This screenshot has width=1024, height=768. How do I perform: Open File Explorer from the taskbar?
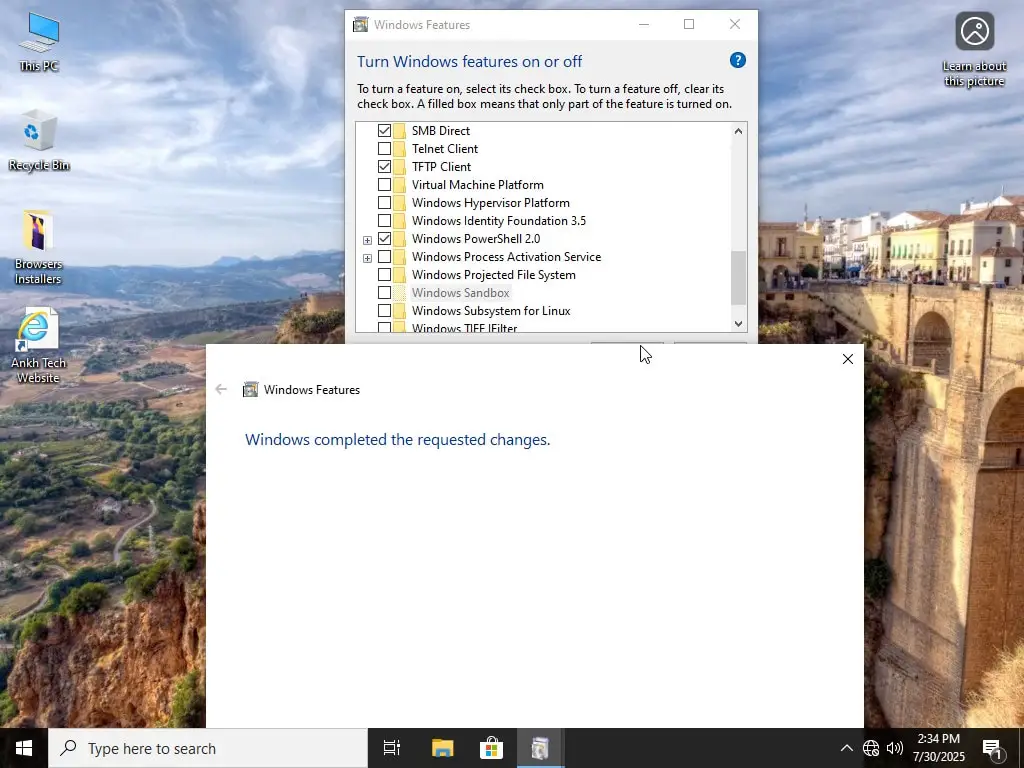442,748
